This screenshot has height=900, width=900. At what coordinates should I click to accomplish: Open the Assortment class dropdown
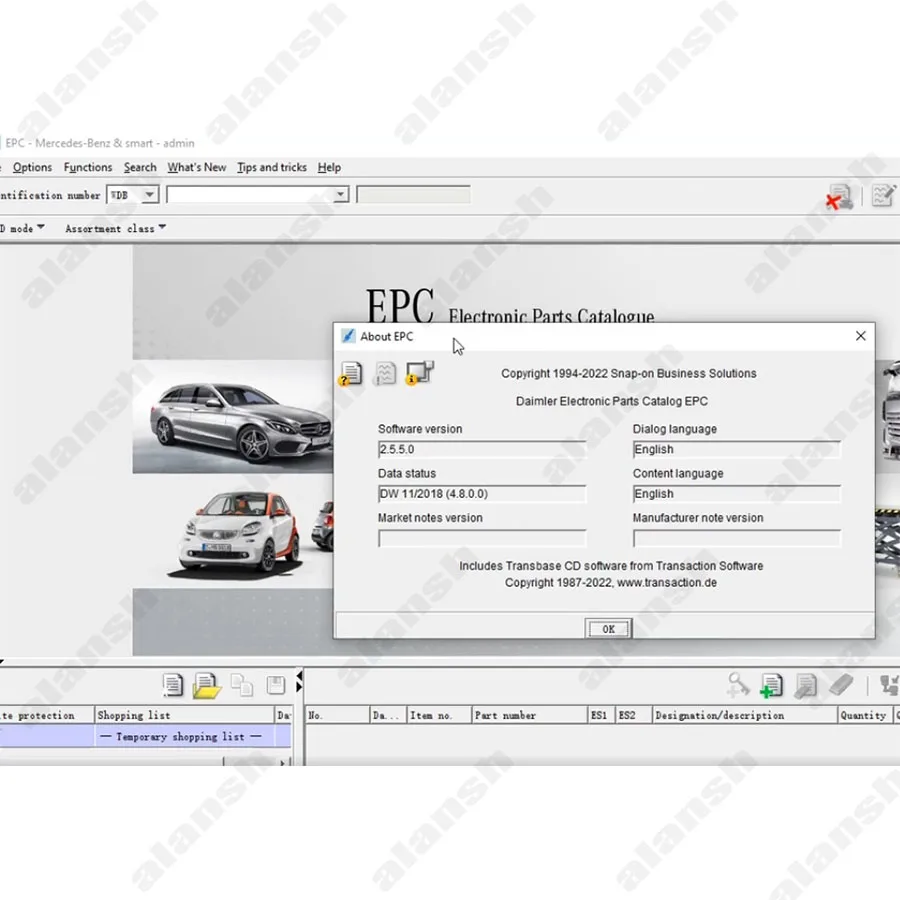115,228
